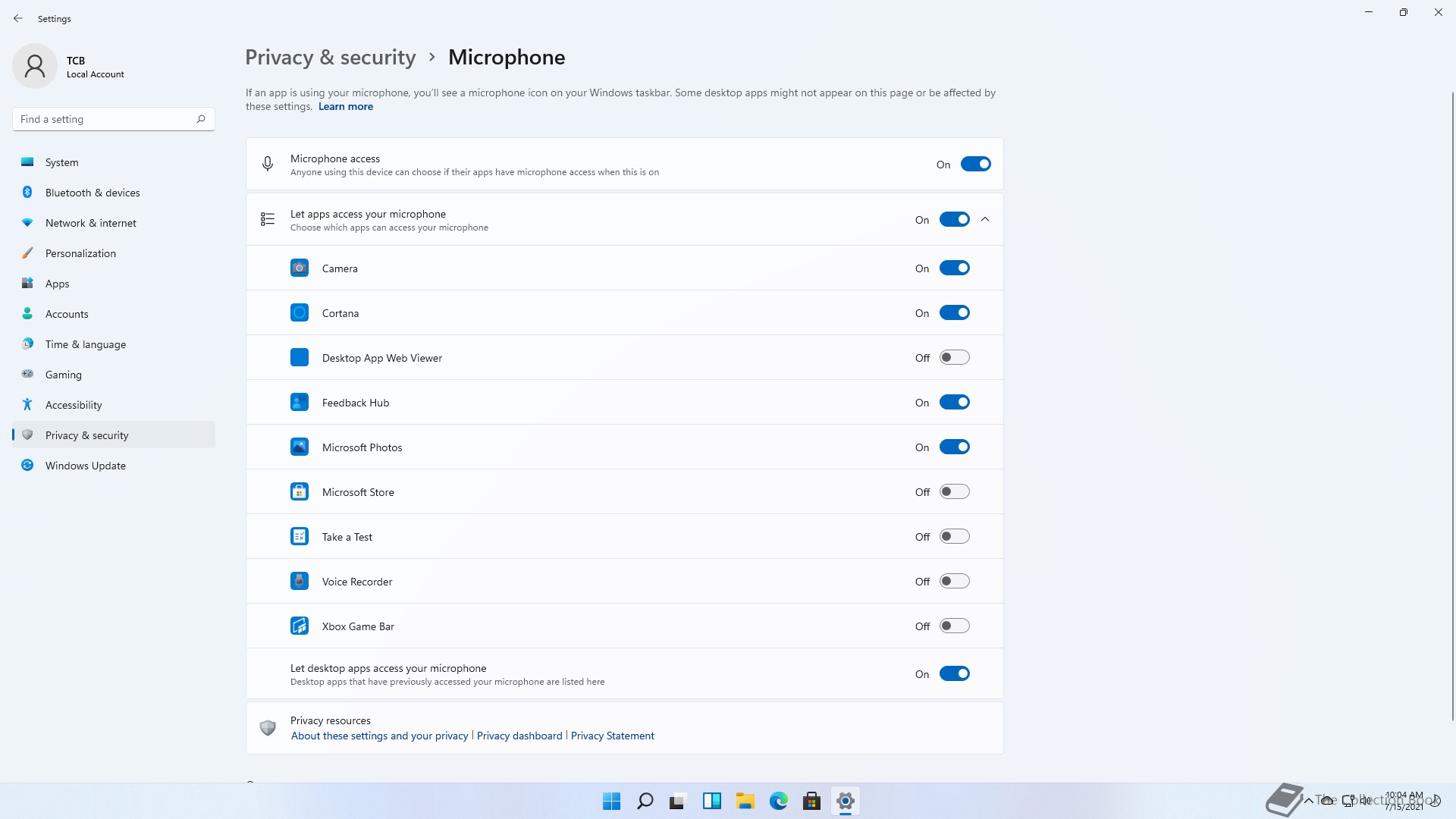The height and width of the screenshot is (819, 1456).
Task: Click the page vertical scrollbar
Action: (1453, 406)
